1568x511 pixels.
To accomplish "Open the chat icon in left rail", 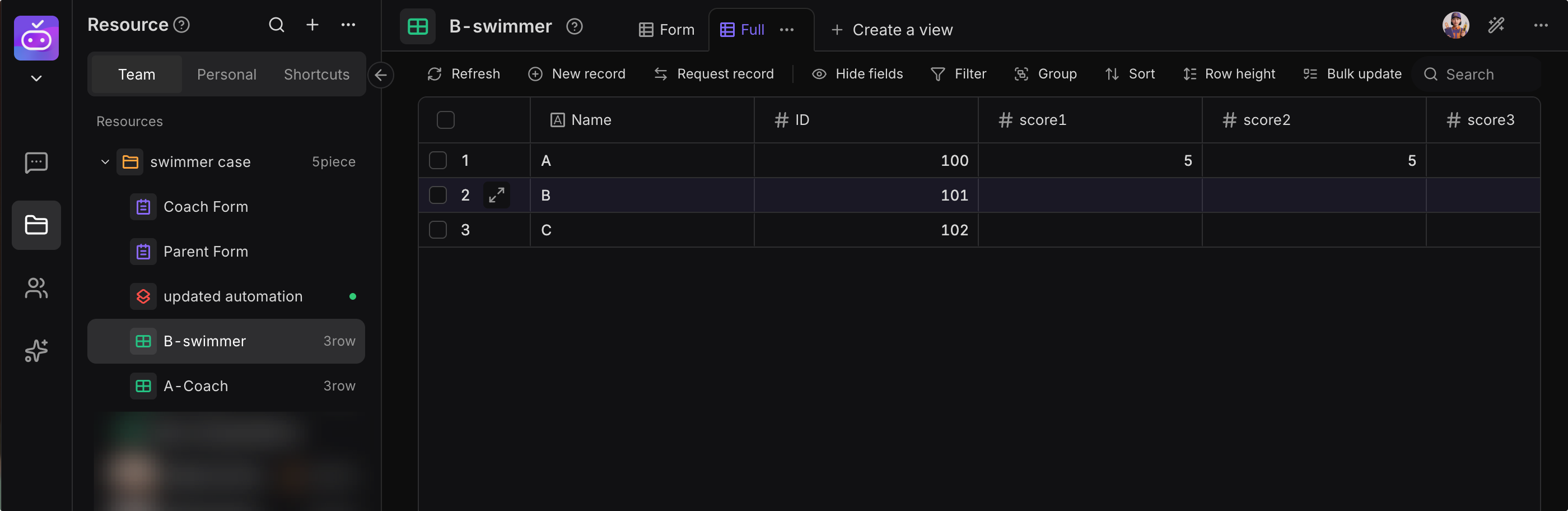I will click(x=36, y=162).
